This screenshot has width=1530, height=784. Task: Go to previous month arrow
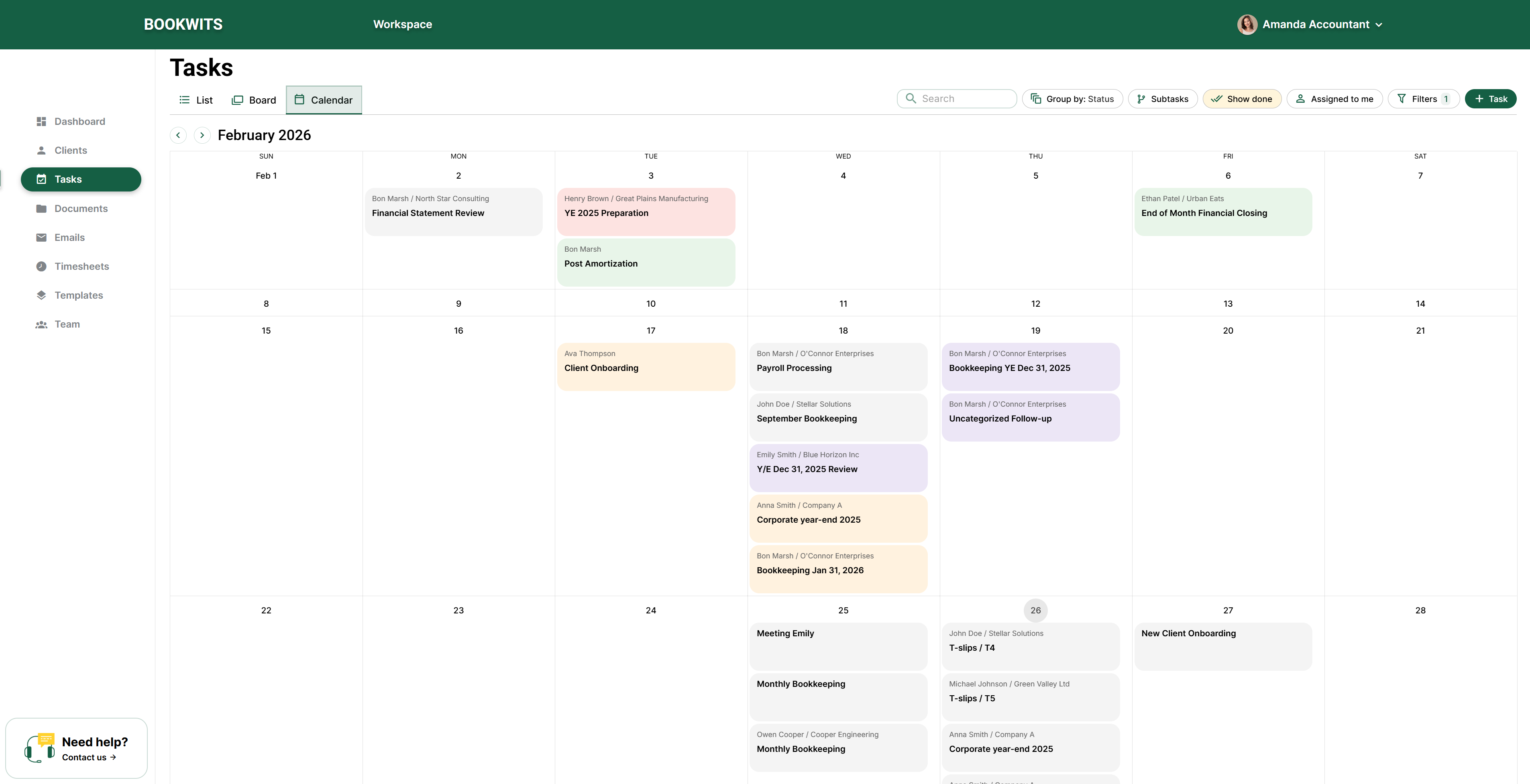(x=178, y=135)
